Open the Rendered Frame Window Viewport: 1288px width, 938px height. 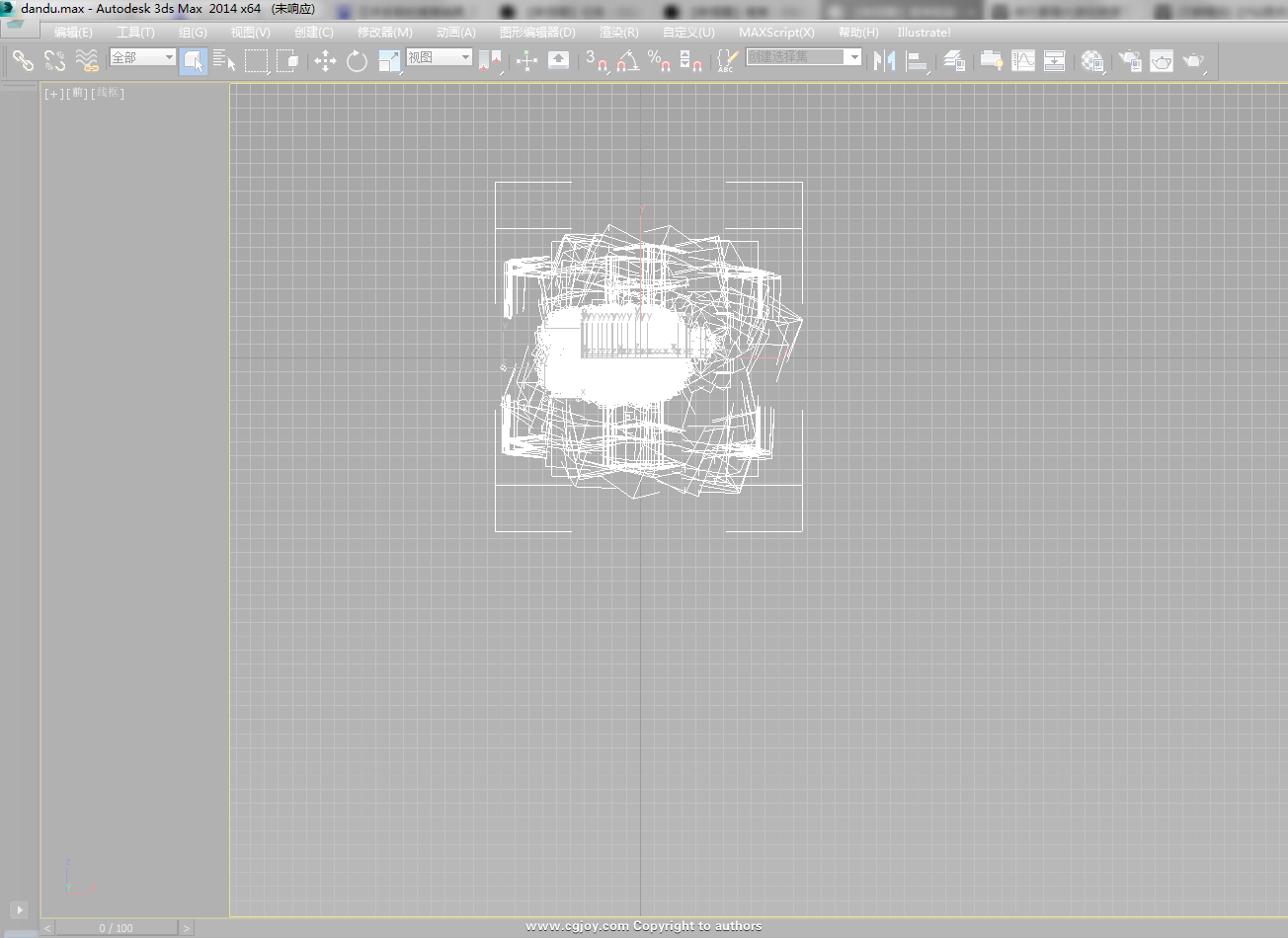[x=1162, y=61]
